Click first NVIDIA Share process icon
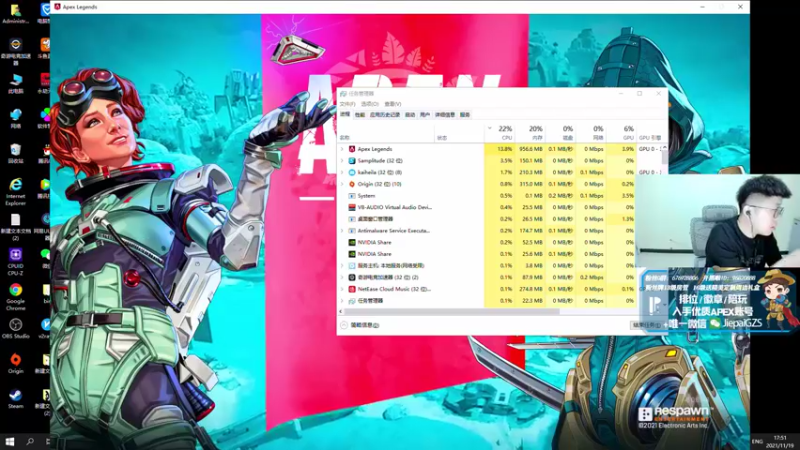The height and width of the screenshot is (450, 800). [352, 242]
